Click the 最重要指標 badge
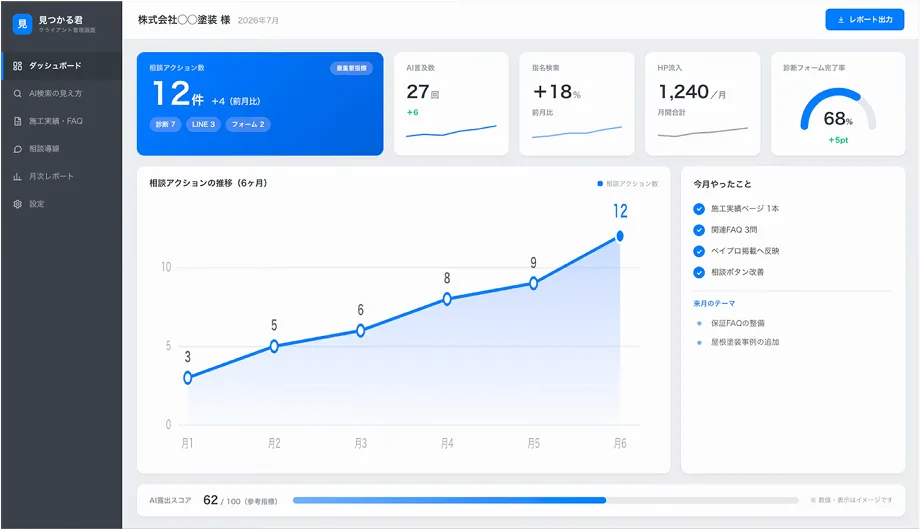The image size is (920, 530). click(x=351, y=68)
